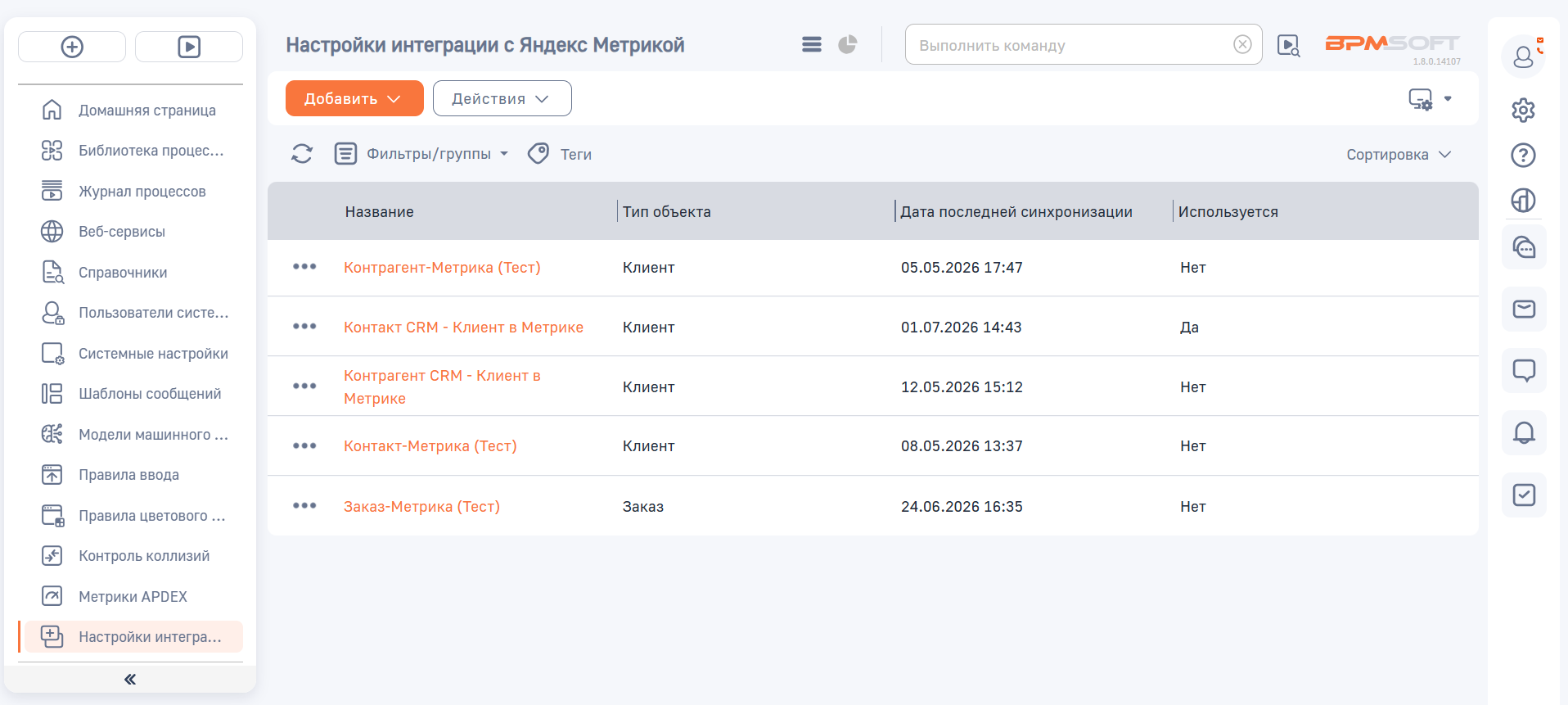Open the user profile avatar icon
1568x705 pixels.
coord(1523,56)
